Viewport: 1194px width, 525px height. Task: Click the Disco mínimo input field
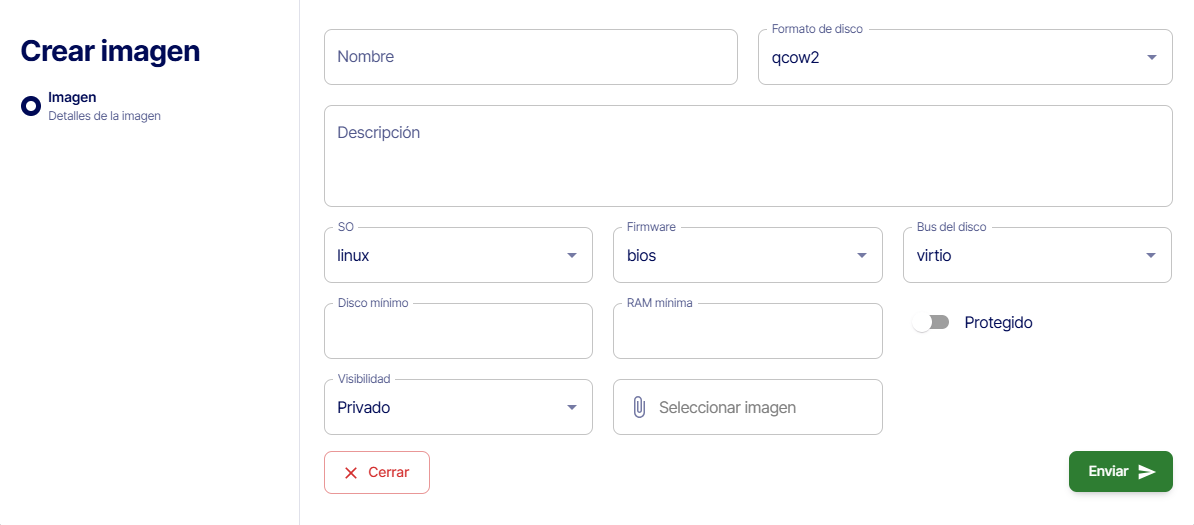[x=458, y=333]
